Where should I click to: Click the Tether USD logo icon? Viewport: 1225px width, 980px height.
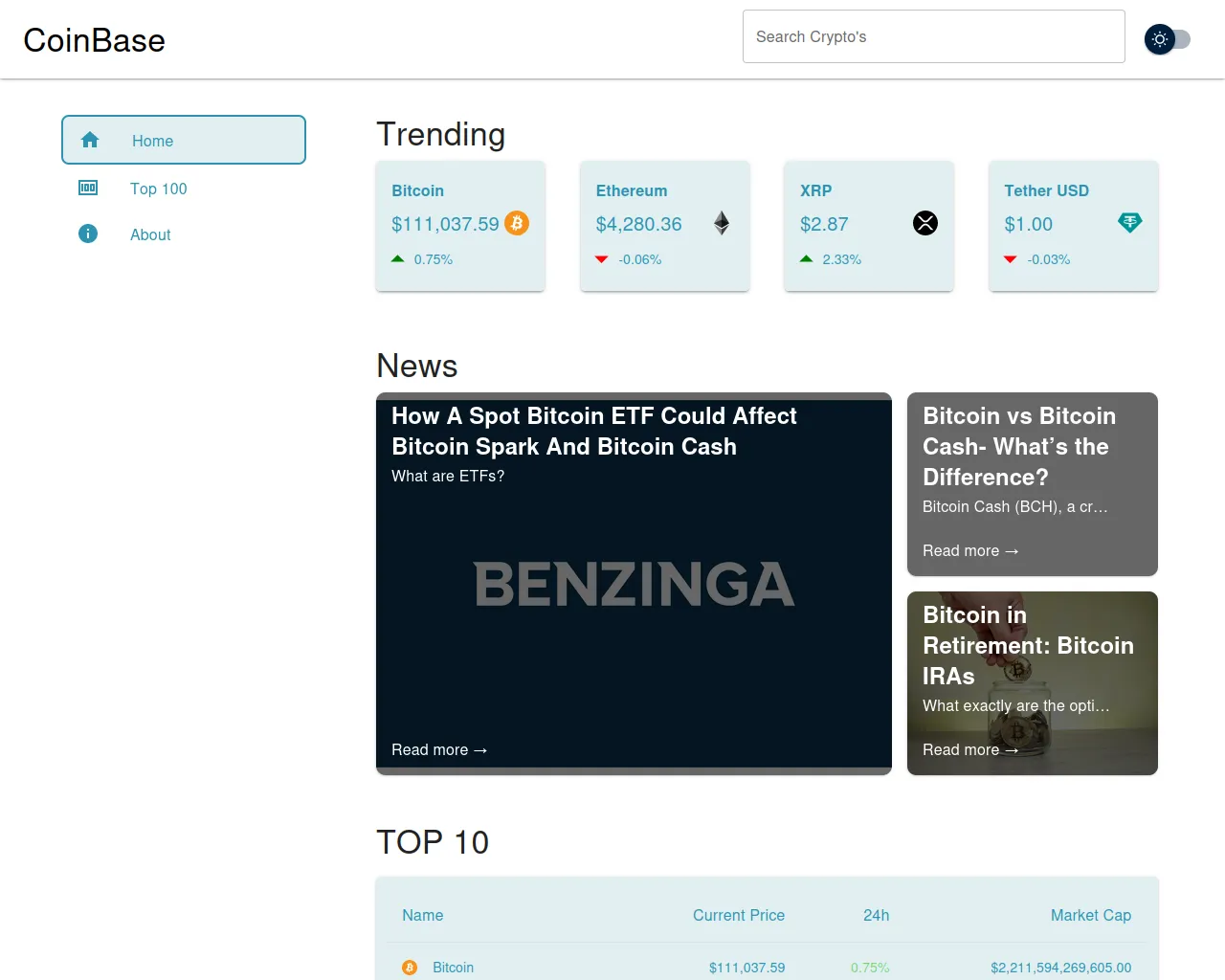coord(1130,223)
